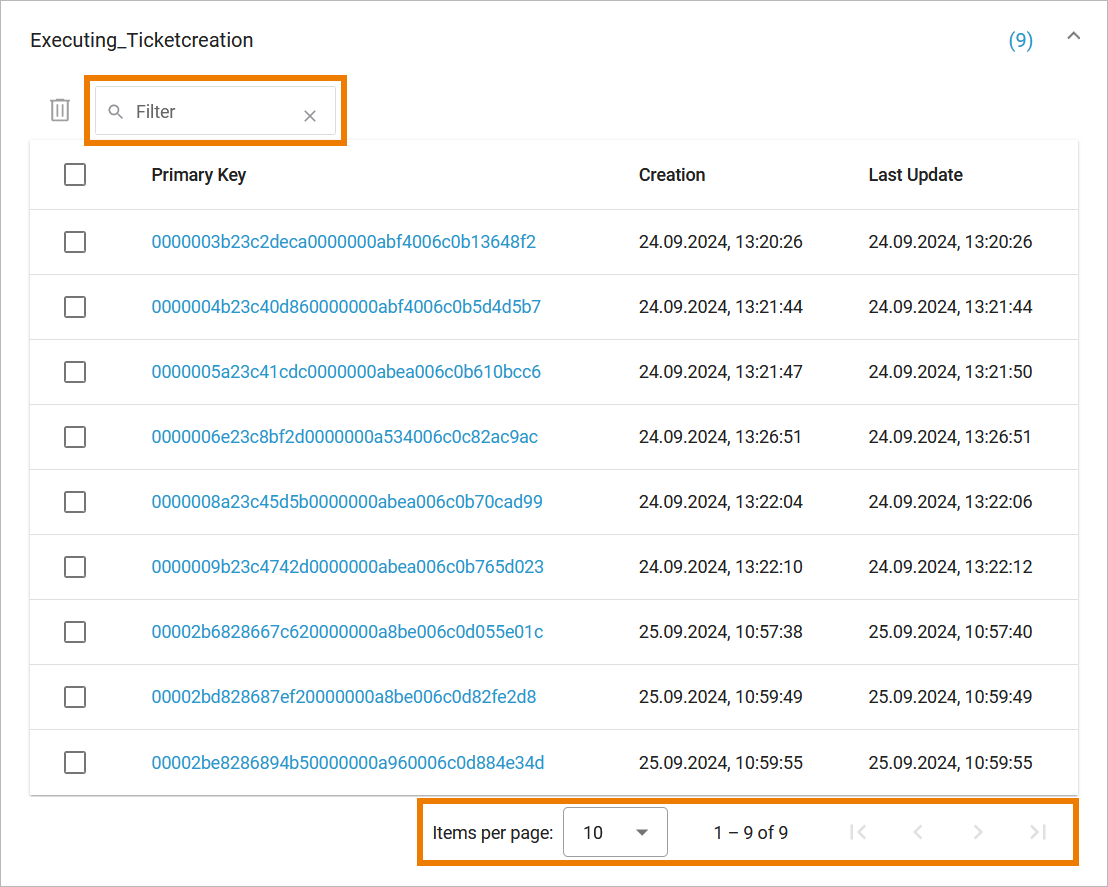Open primary key link 00002b6828667c62
This screenshot has height=887, width=1108.
coord(347,632)
